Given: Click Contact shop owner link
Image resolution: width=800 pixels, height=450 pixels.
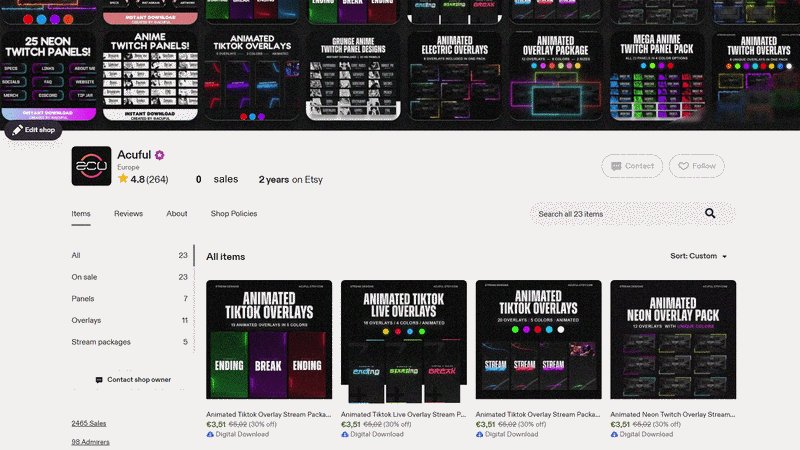Looking at the screenshot, I should 133,380.
